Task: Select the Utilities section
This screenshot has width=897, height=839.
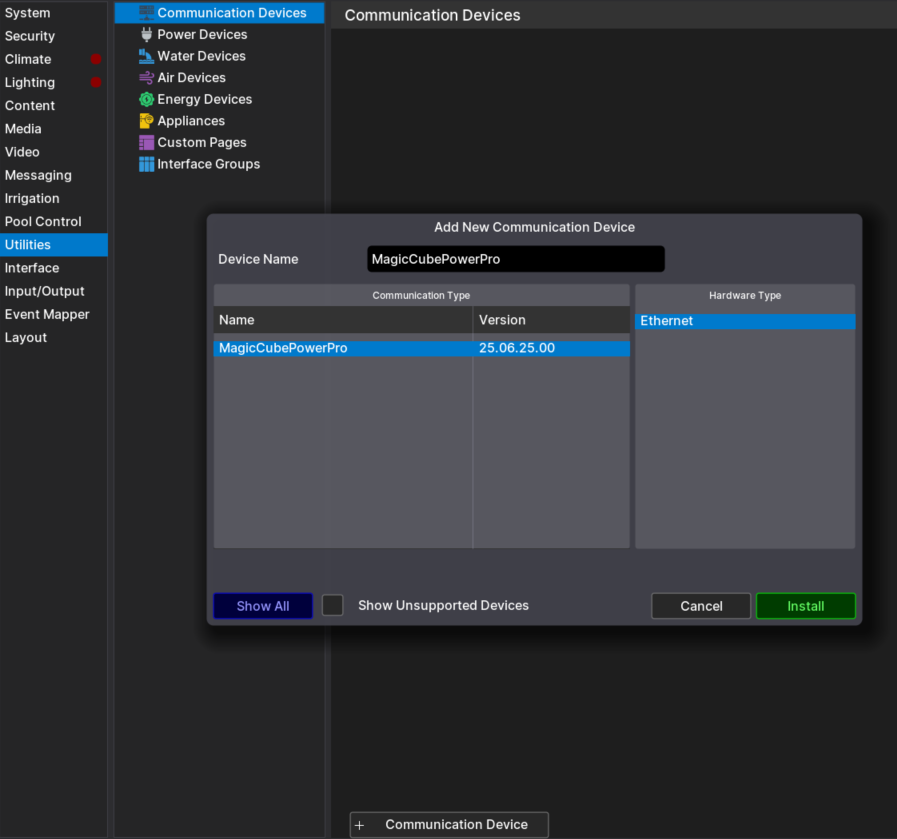Action: click(54, 245)
